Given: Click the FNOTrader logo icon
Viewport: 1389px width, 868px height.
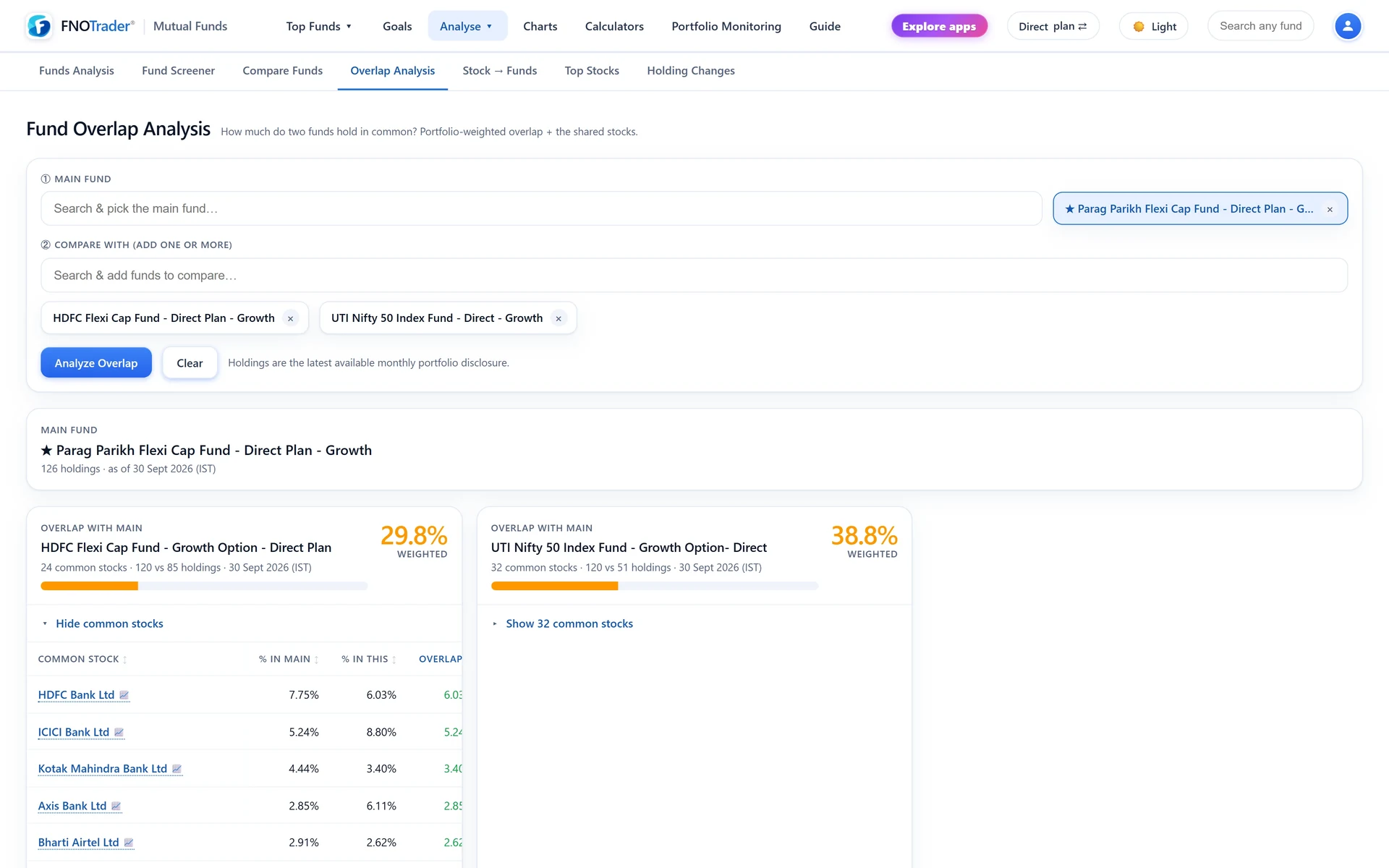Looking at the screenshot, I should (39, 26).
